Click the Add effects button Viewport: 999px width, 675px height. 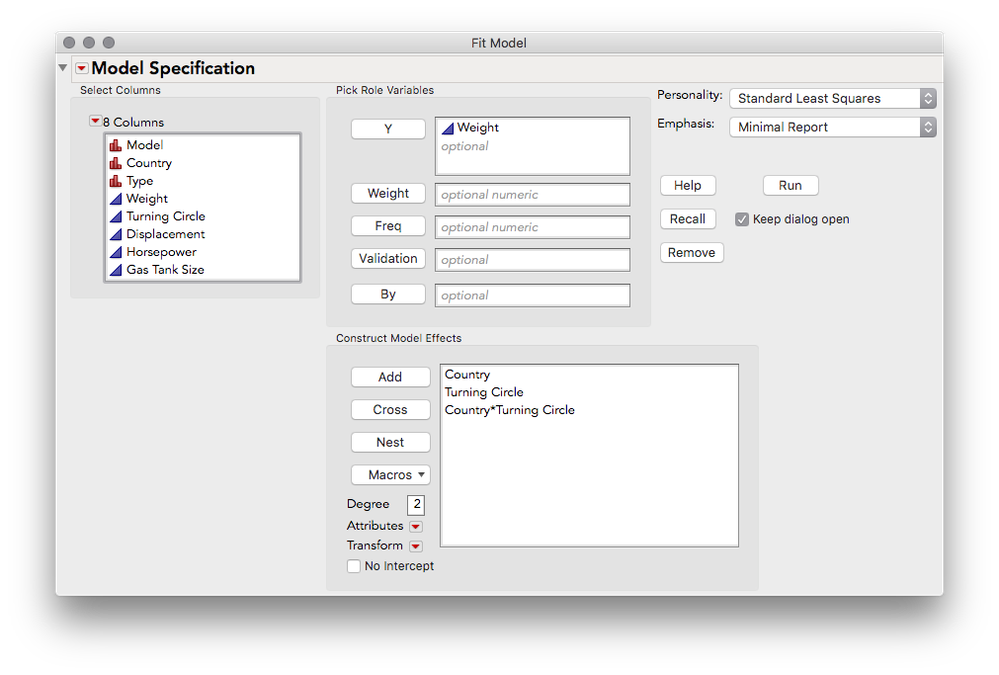[x=391, y=377]
